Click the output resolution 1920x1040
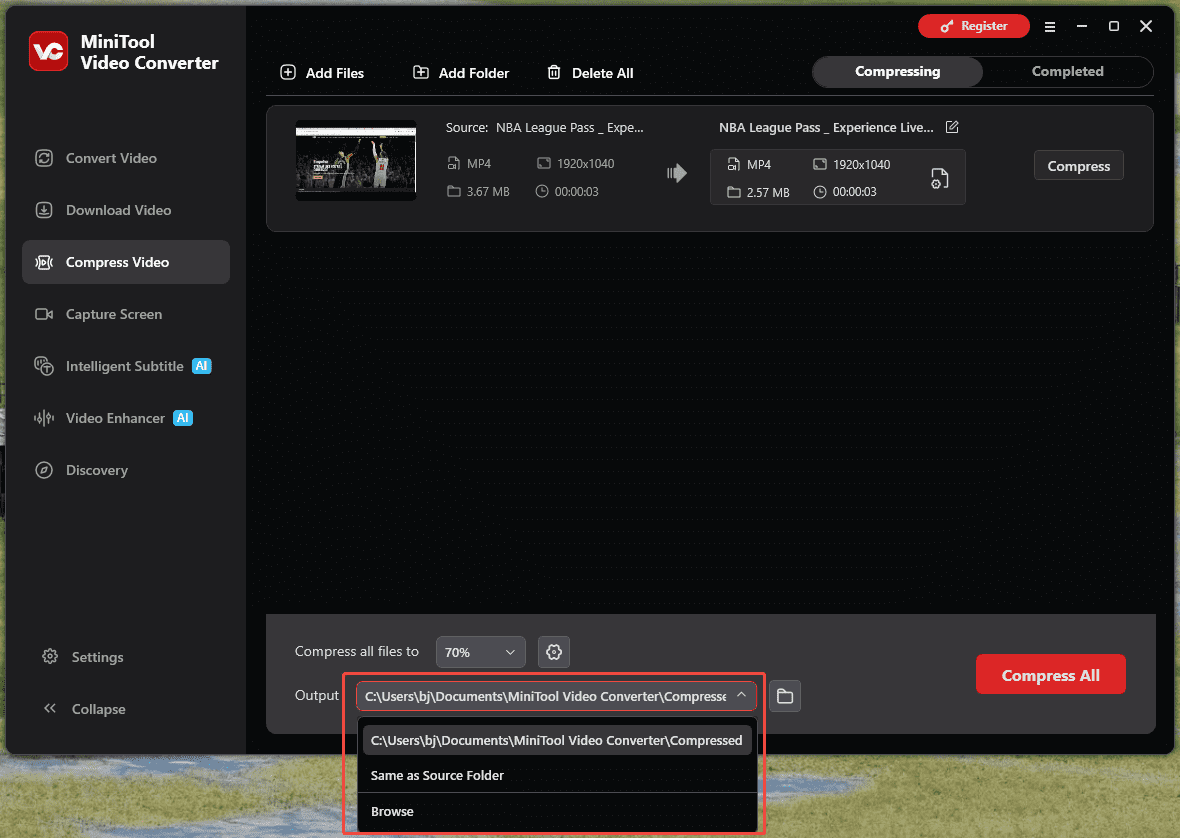1180x838 pixels. (861, 165)
